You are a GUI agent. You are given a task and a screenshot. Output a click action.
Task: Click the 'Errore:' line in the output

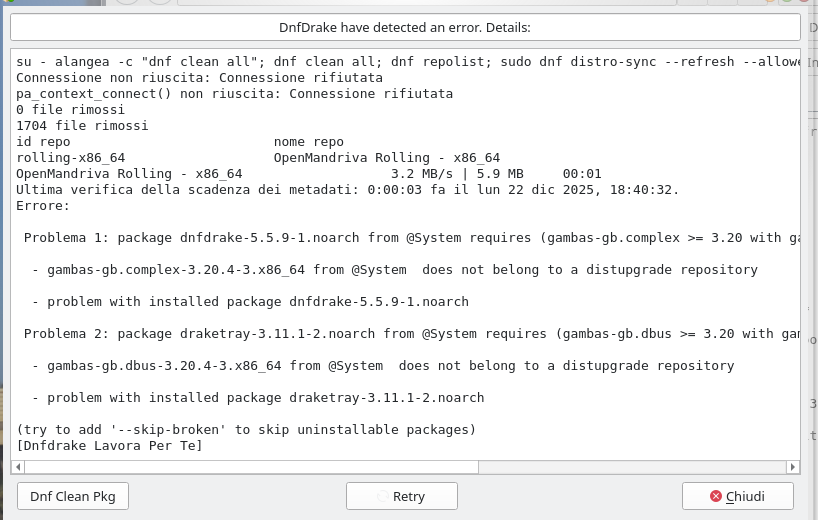tap(44, 206)
